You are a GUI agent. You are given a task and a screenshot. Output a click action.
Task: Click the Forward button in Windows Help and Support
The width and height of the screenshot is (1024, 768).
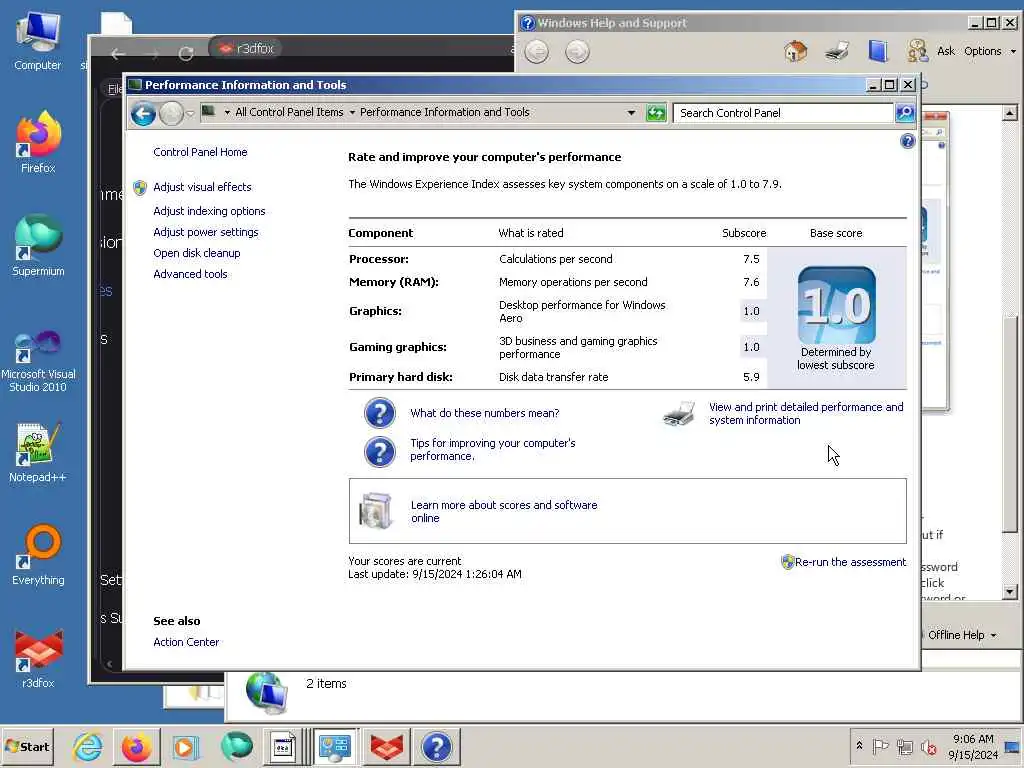click(577, 52)
